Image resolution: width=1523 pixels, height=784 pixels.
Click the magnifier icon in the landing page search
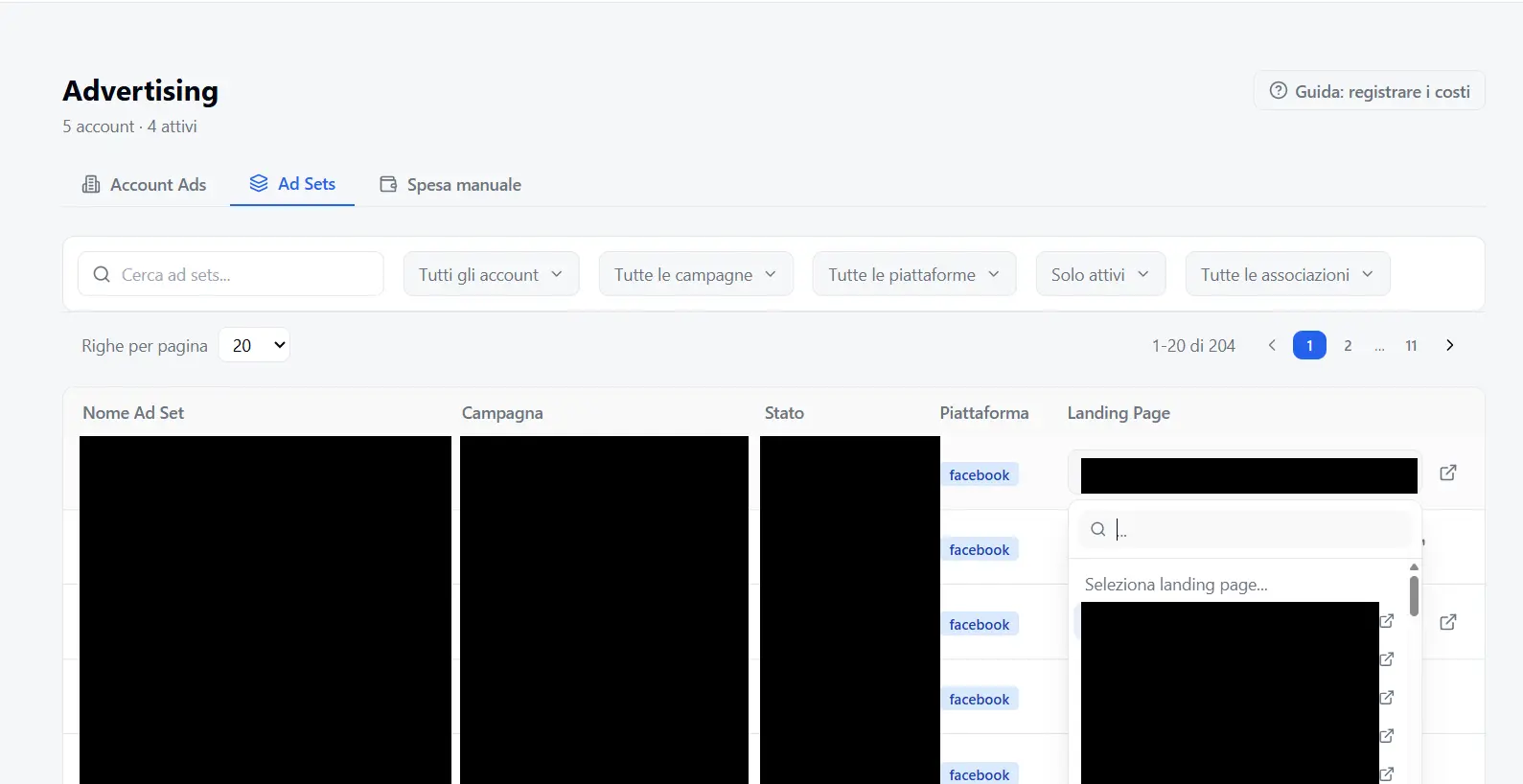point(1098,529)
